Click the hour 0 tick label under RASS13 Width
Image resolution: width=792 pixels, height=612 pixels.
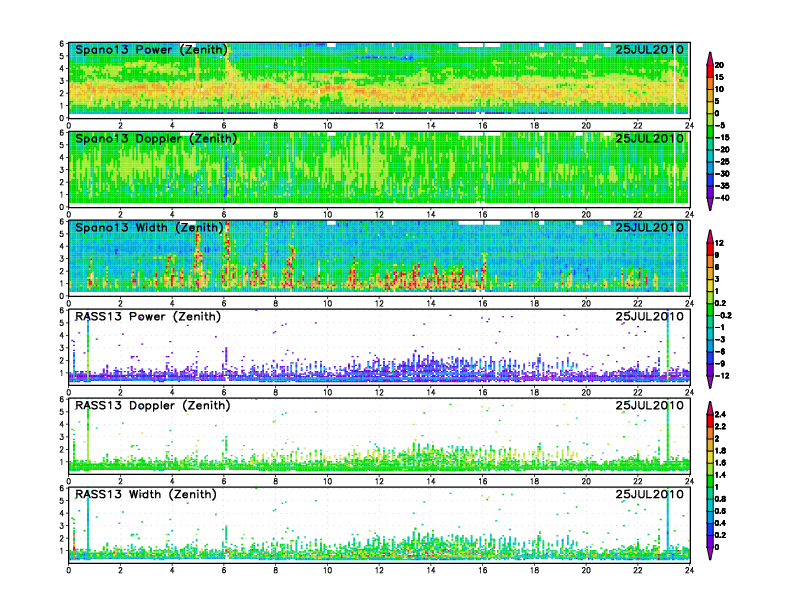click(x=69, y=570)
